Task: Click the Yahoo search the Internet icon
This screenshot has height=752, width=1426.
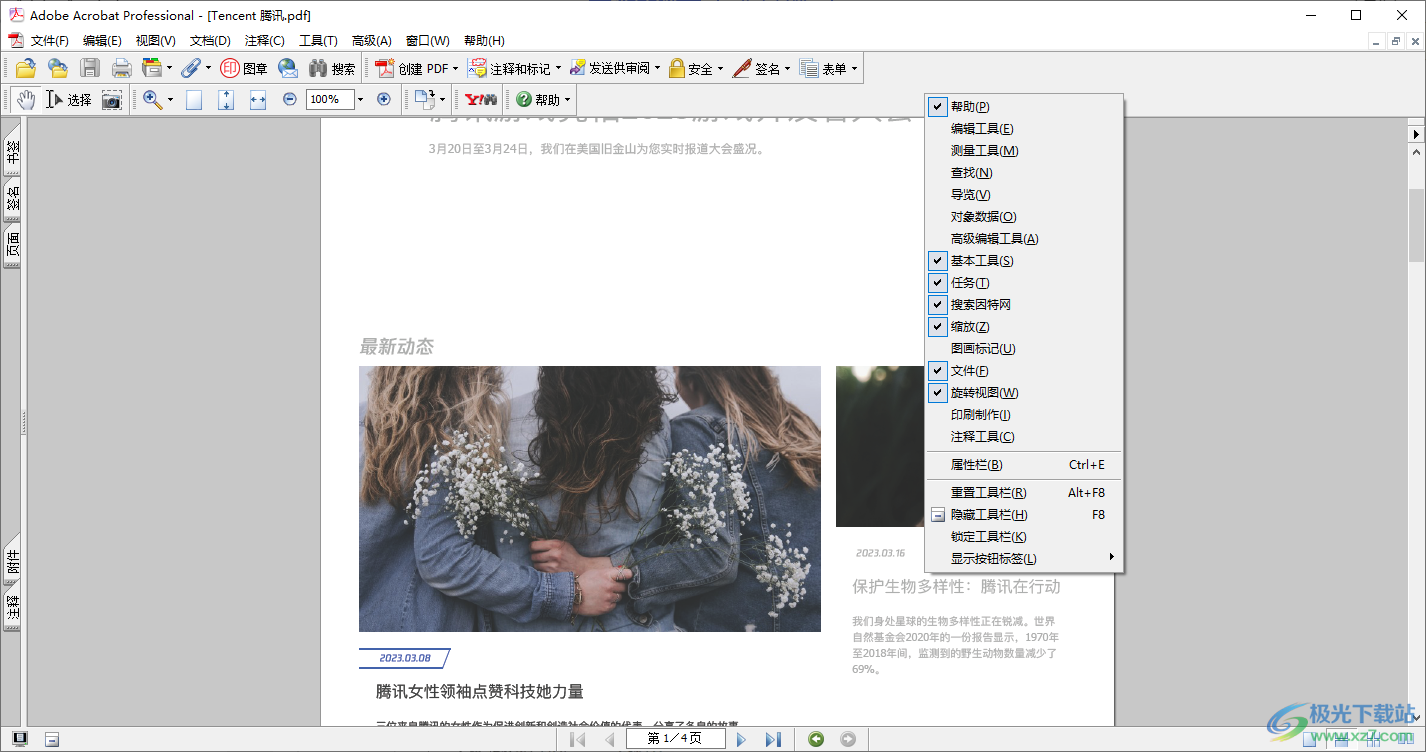Action: click(x=482, y=99)
